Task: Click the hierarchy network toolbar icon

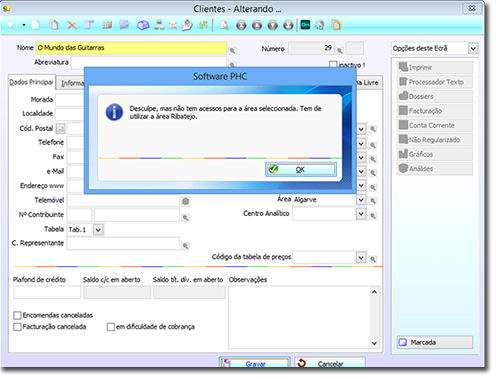Action: (x=159, y=25)
